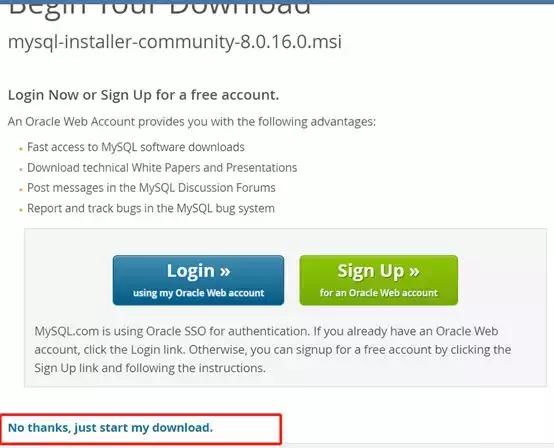Click the green Sign Up button
The image size is (554, 448).
click(379, 280)
